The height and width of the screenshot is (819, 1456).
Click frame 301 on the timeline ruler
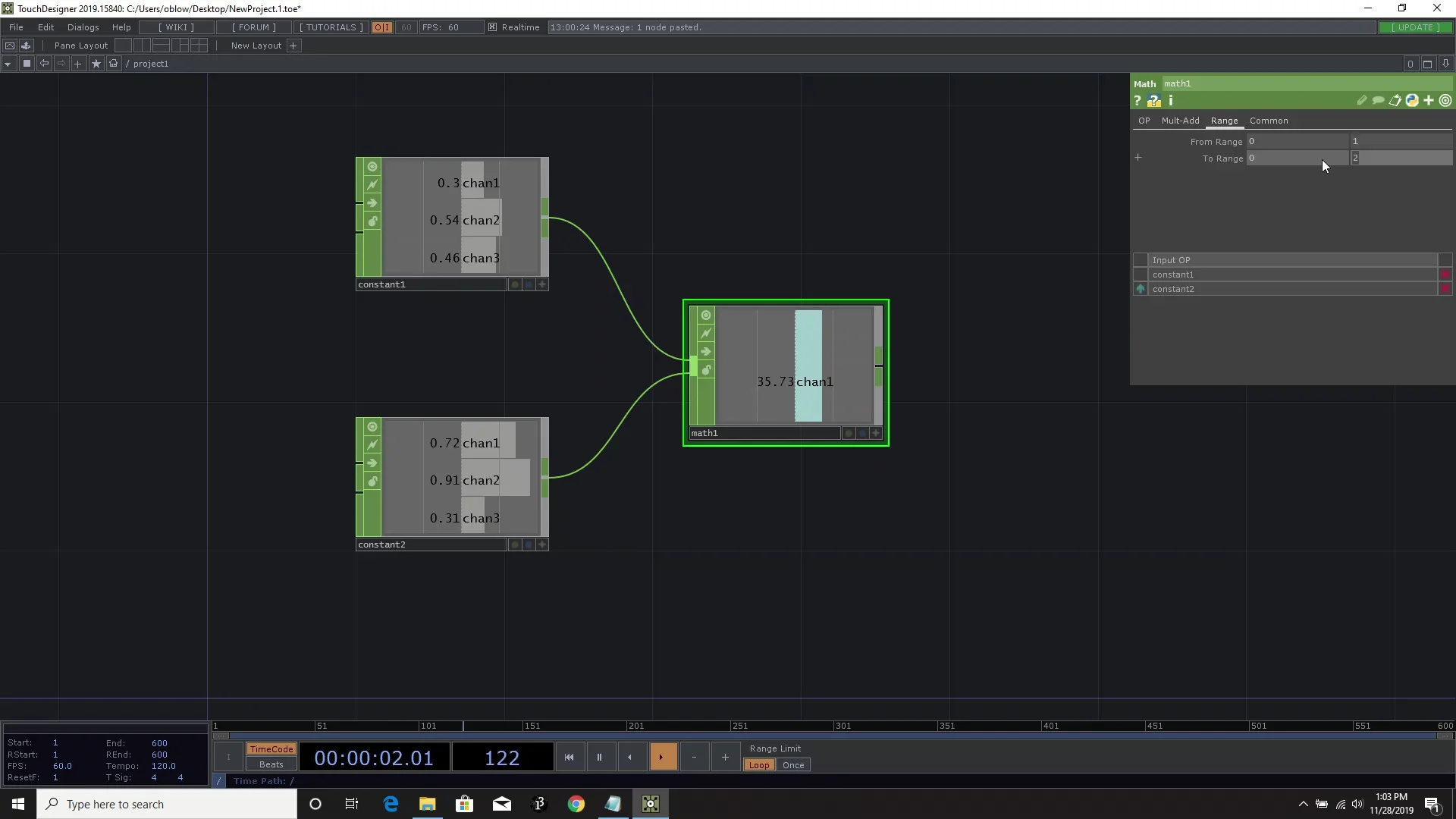click(x=844, y=726)
